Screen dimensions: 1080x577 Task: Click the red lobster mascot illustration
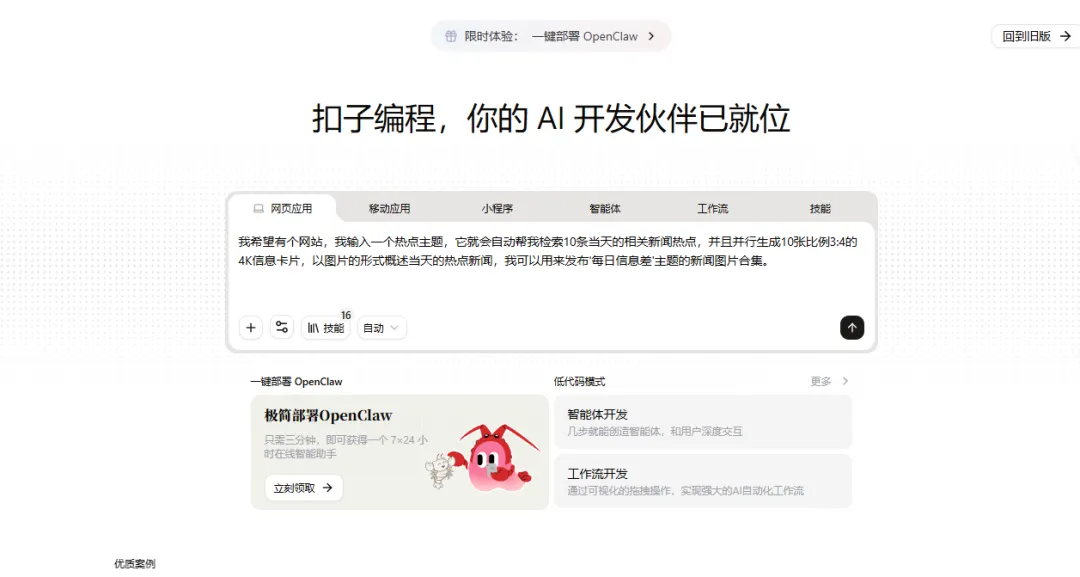click(x=495, y=458)
